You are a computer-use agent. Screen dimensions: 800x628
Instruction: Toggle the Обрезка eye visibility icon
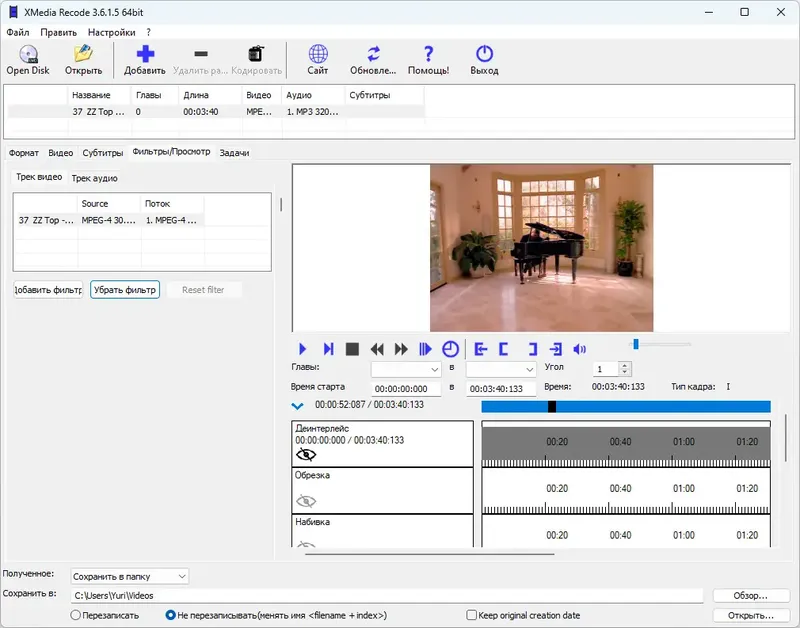click(x=306, y=501)
